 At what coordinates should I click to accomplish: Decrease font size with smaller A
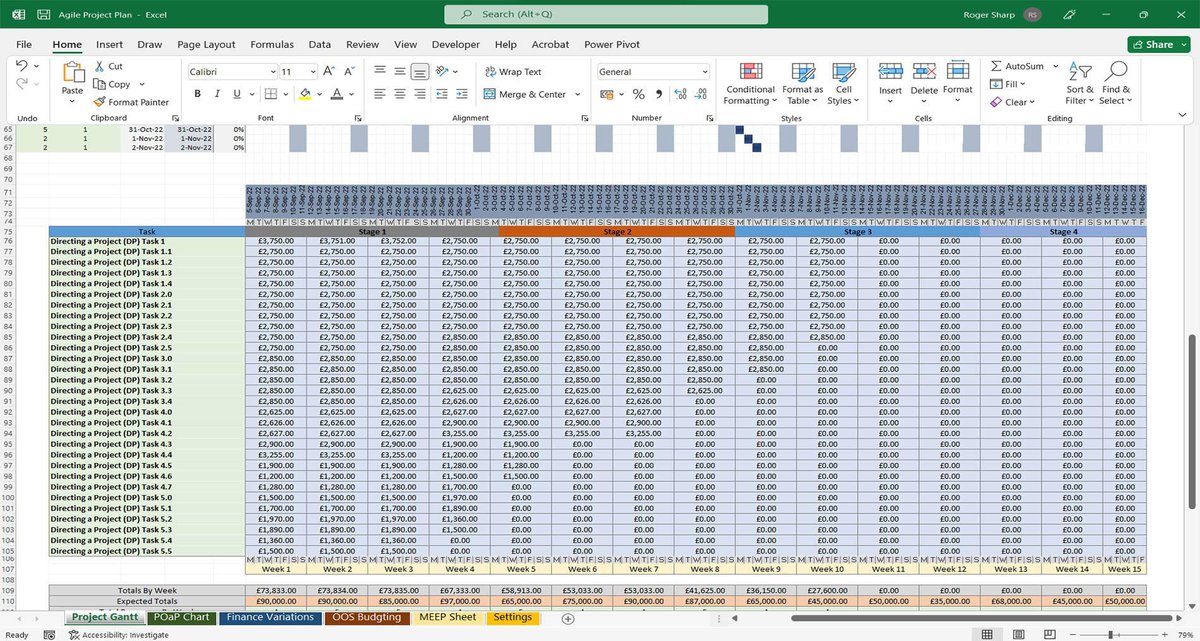click(348, 72)
